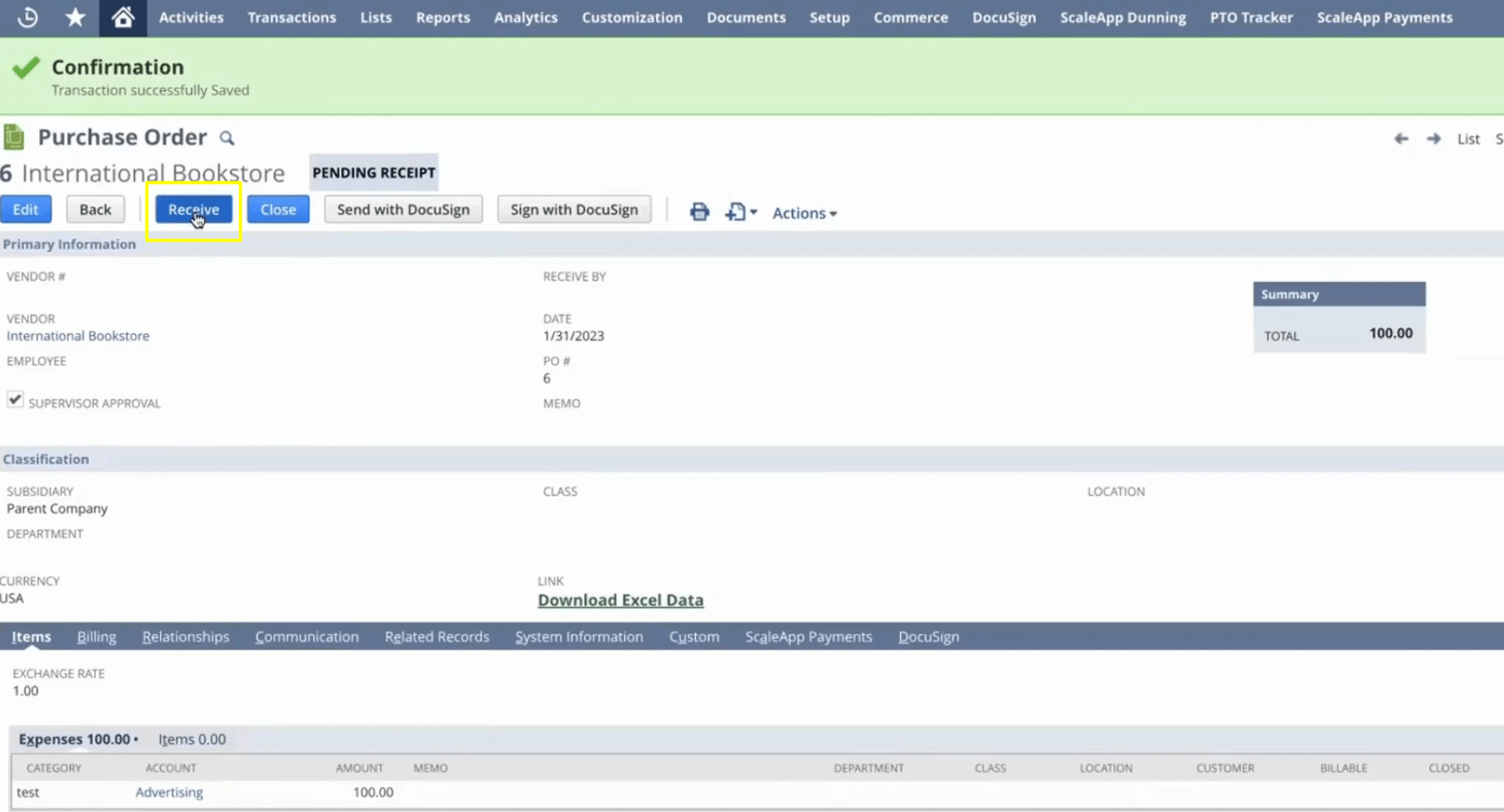Create a new record via the document icon
Image resolution: width=1504 pixels, height=812 pixels.
(734, 212)
